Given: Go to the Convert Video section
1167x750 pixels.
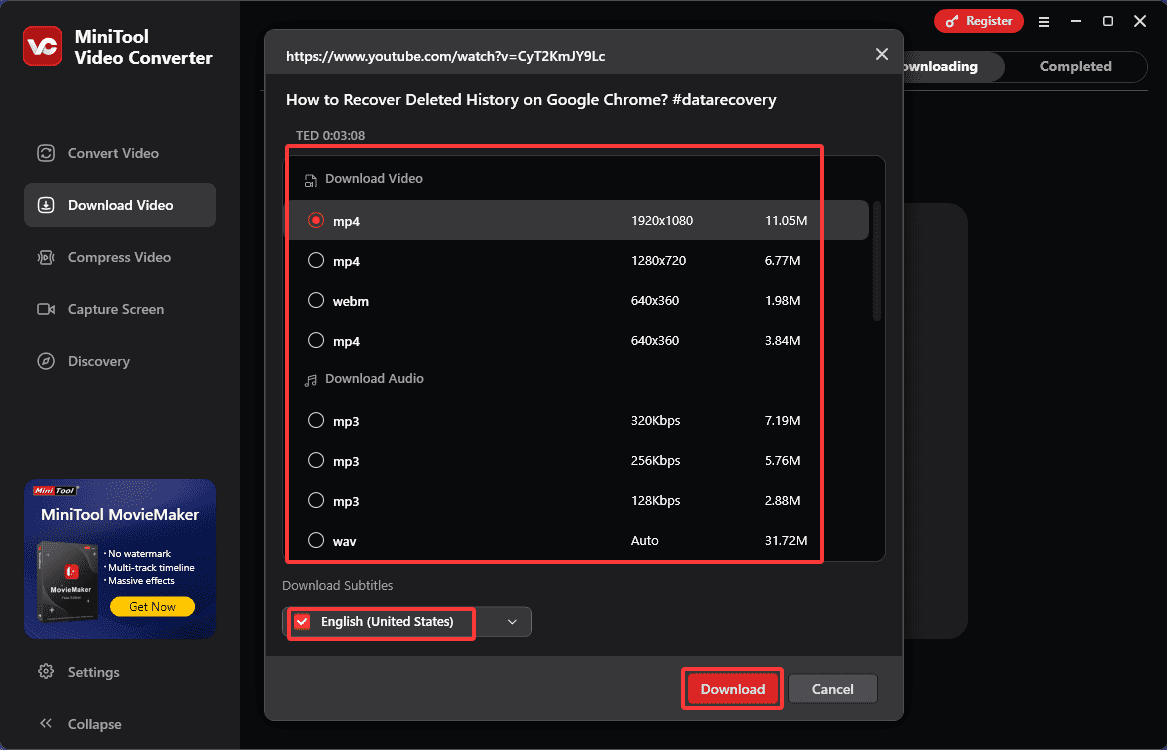Looking at the screenshot, I should tap(120, 153).
